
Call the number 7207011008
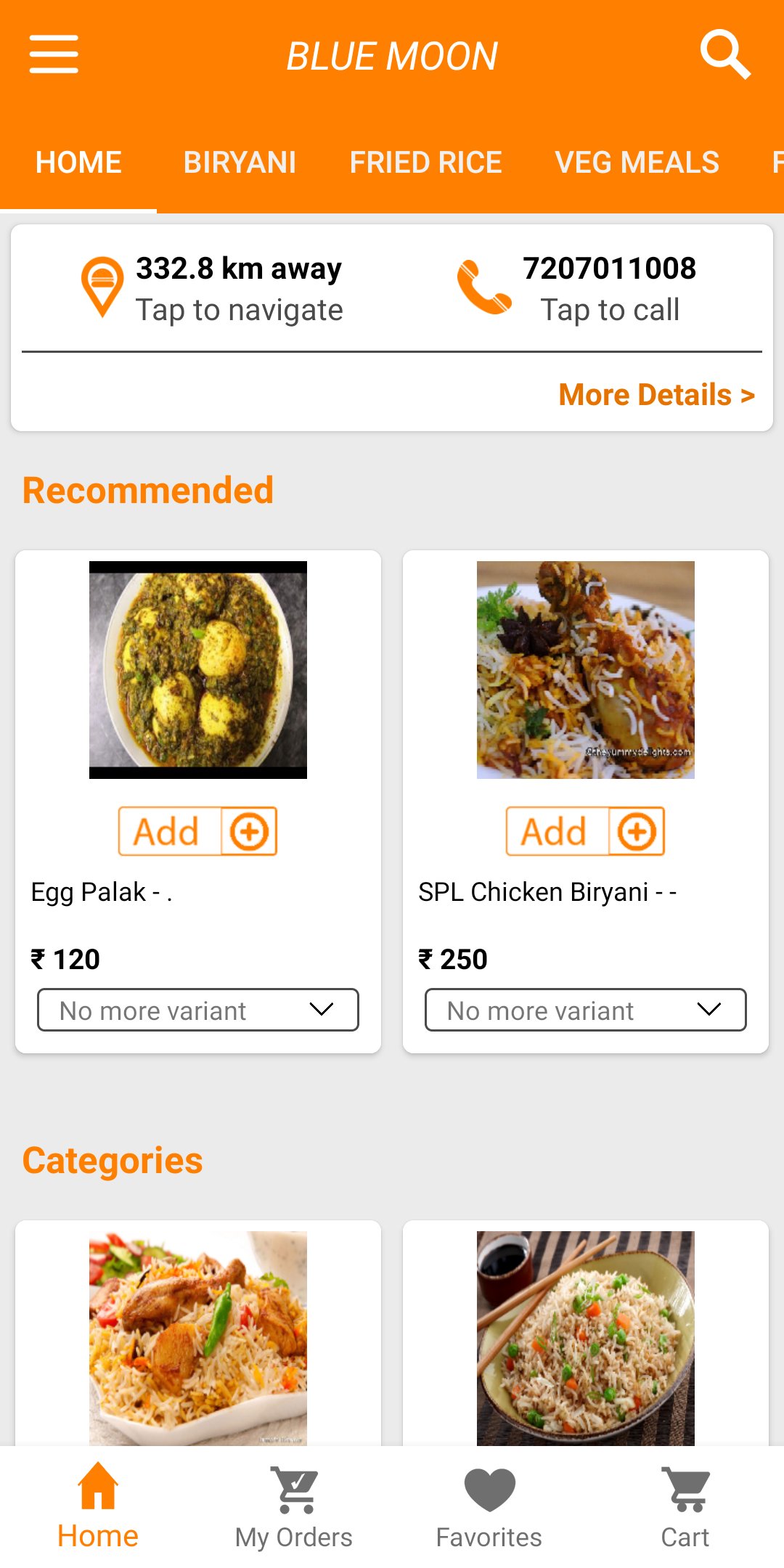pyautogui.click(x=609, y=269)
